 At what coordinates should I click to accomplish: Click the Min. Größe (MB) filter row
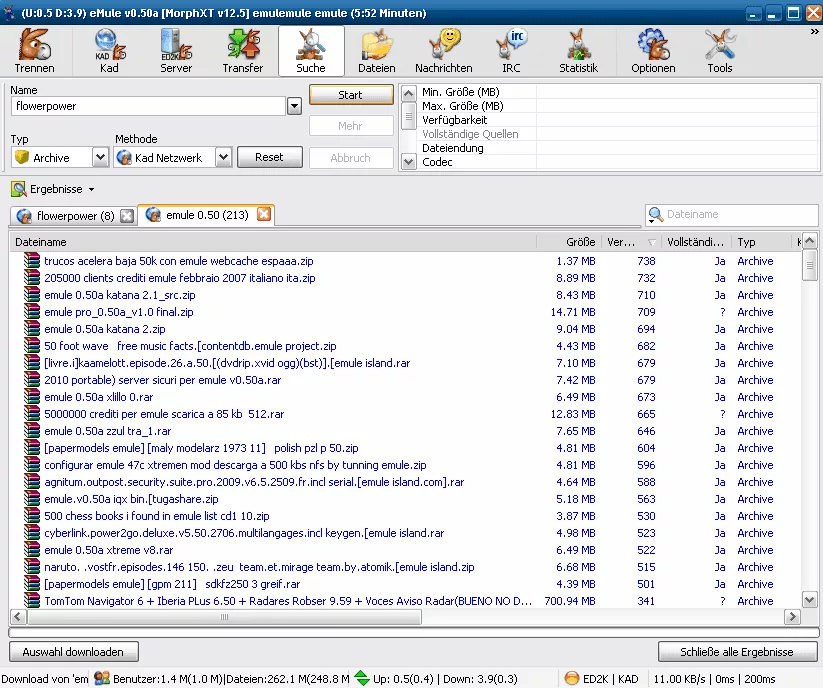pyautogui.click(x=617, y=92)
